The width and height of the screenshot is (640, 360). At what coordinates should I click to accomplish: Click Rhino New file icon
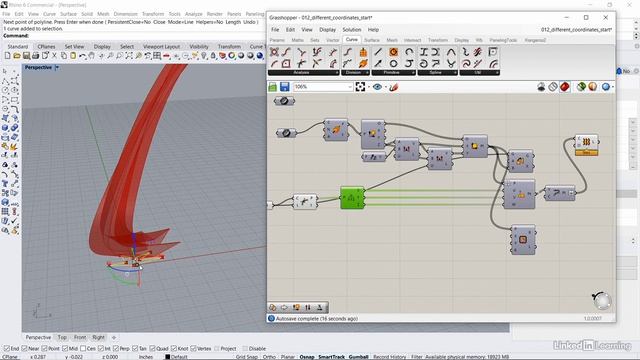pyautogui.click(x=7, y=56)
